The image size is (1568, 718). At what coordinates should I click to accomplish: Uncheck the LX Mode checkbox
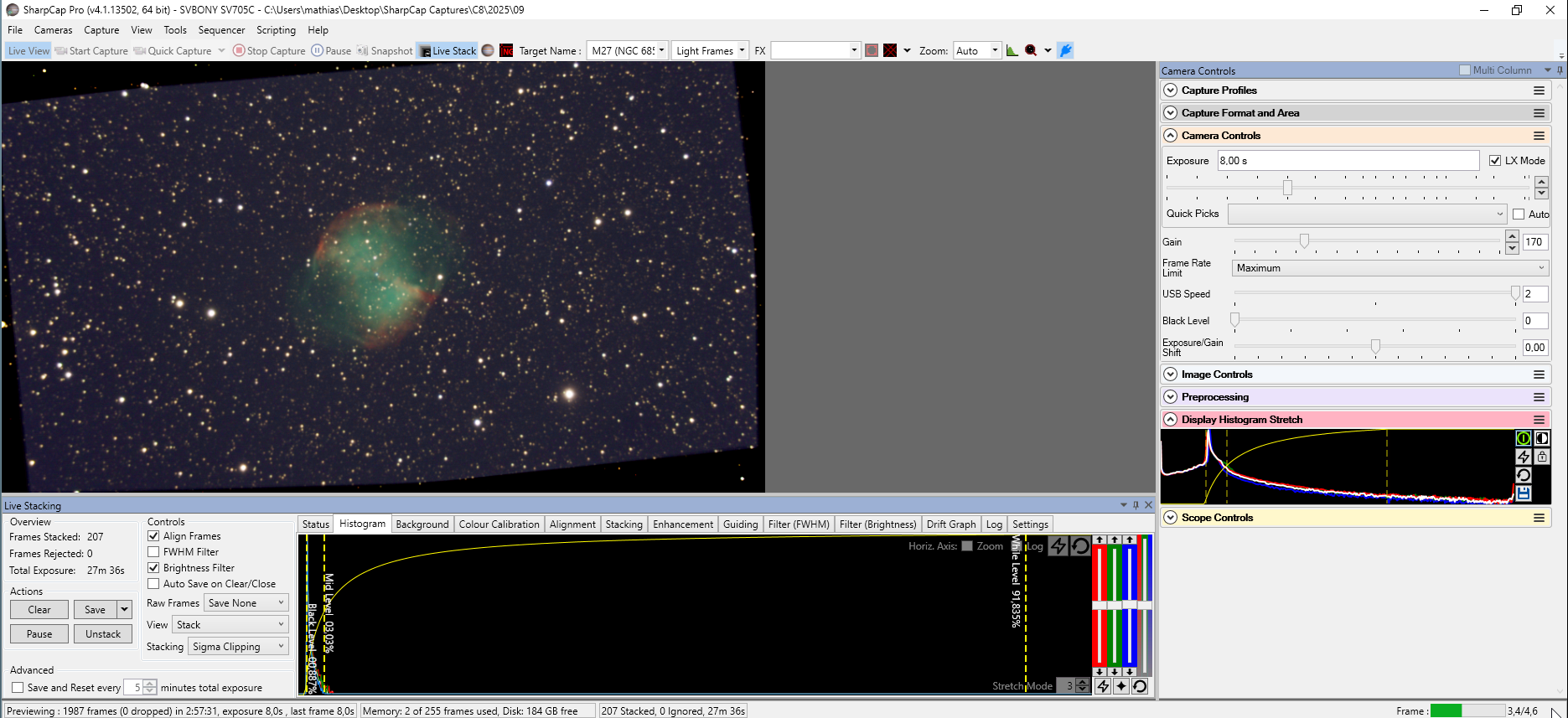1495,161
